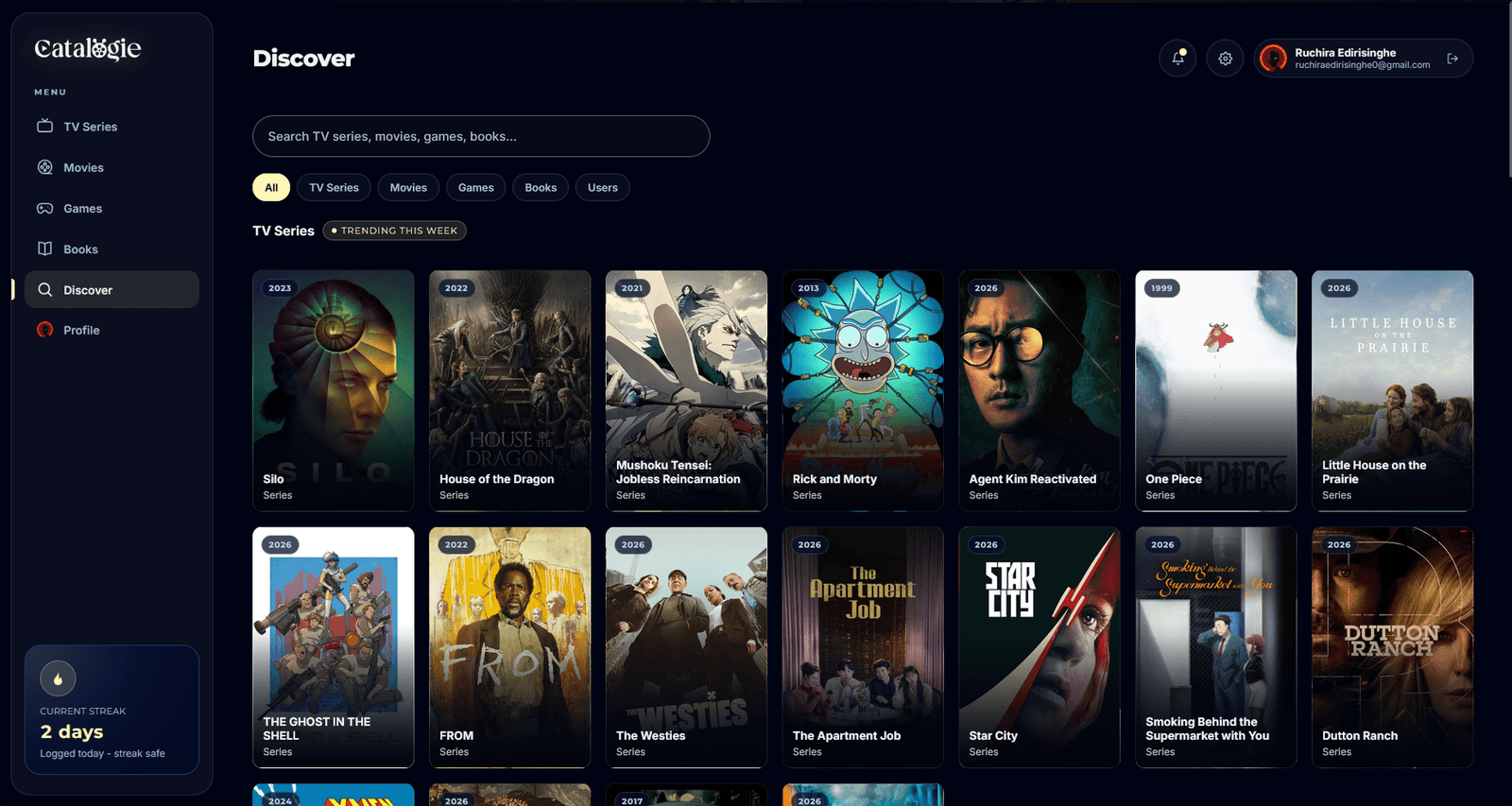Click the 2 days streak text
The height and width of the screenshot is (806, 1512).
(72, 731)
